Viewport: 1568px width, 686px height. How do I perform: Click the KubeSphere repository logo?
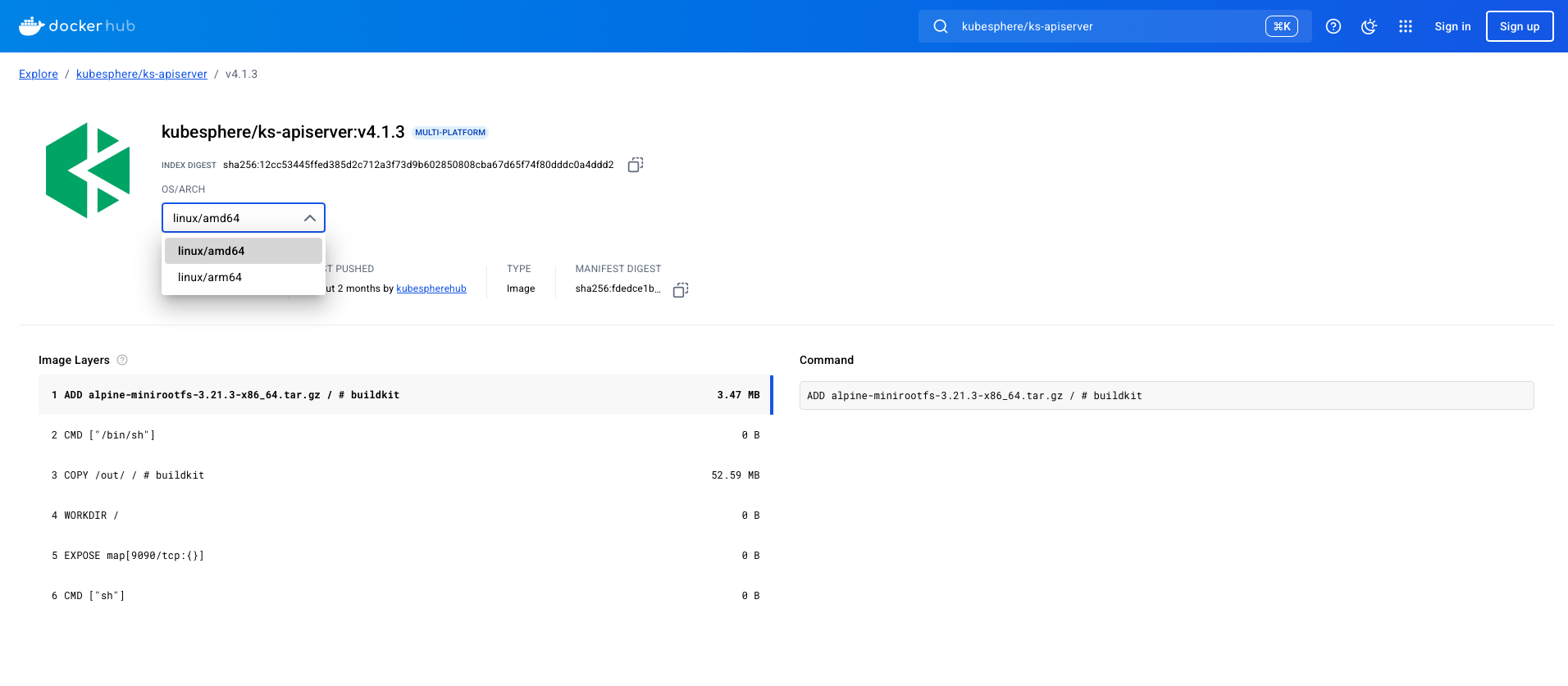point(88,170)
